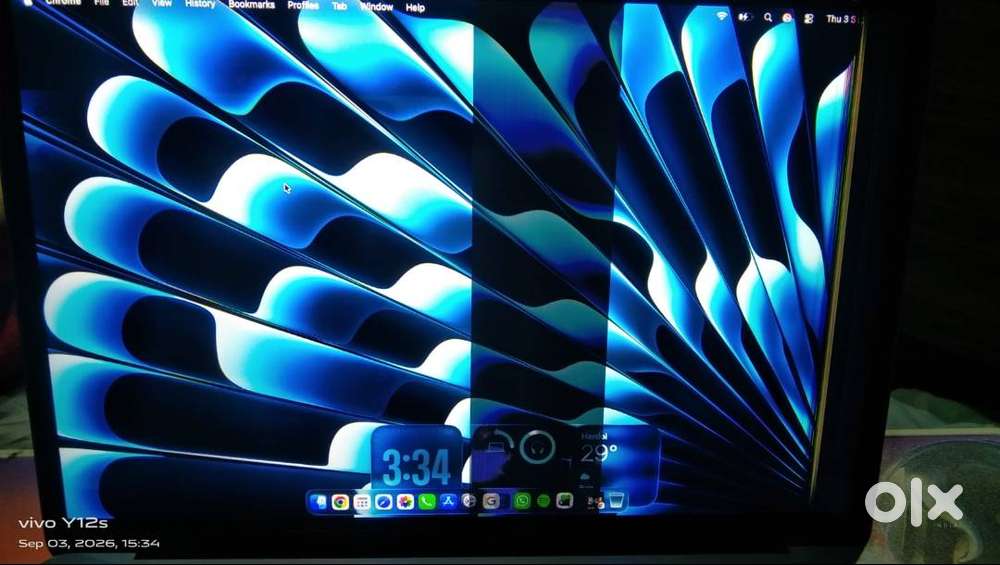Screen dimensions: 1000x565
Task: Open Finder from the dock
Action: point(318,502)
